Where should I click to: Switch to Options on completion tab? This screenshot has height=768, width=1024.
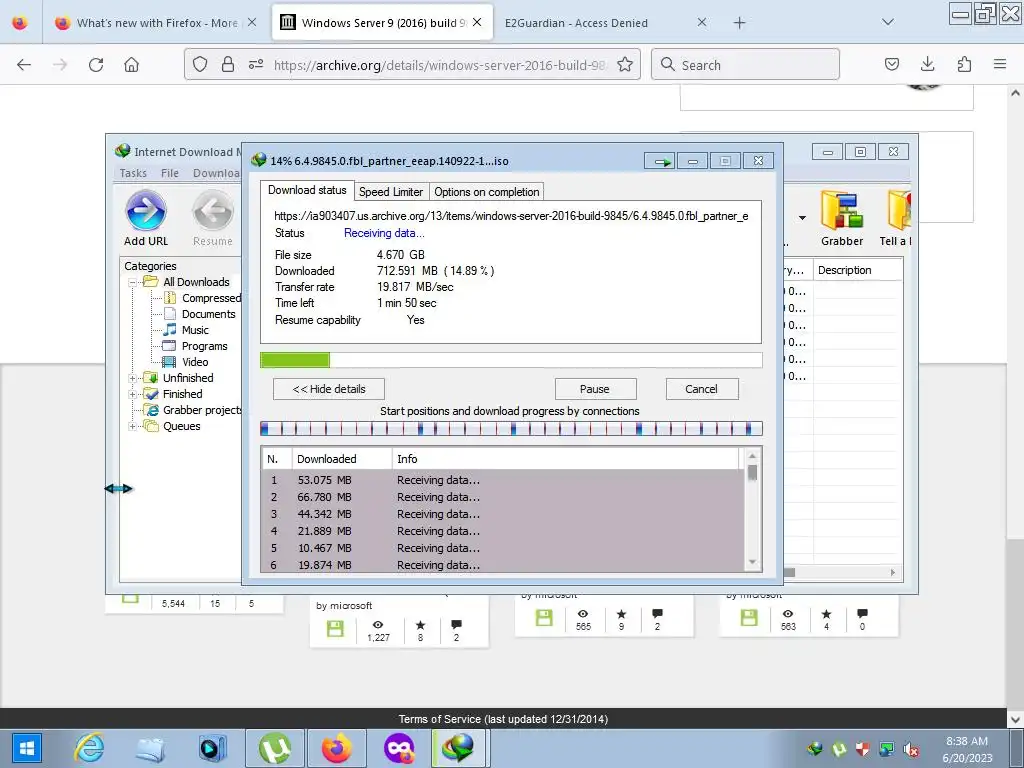click(487, 192)
